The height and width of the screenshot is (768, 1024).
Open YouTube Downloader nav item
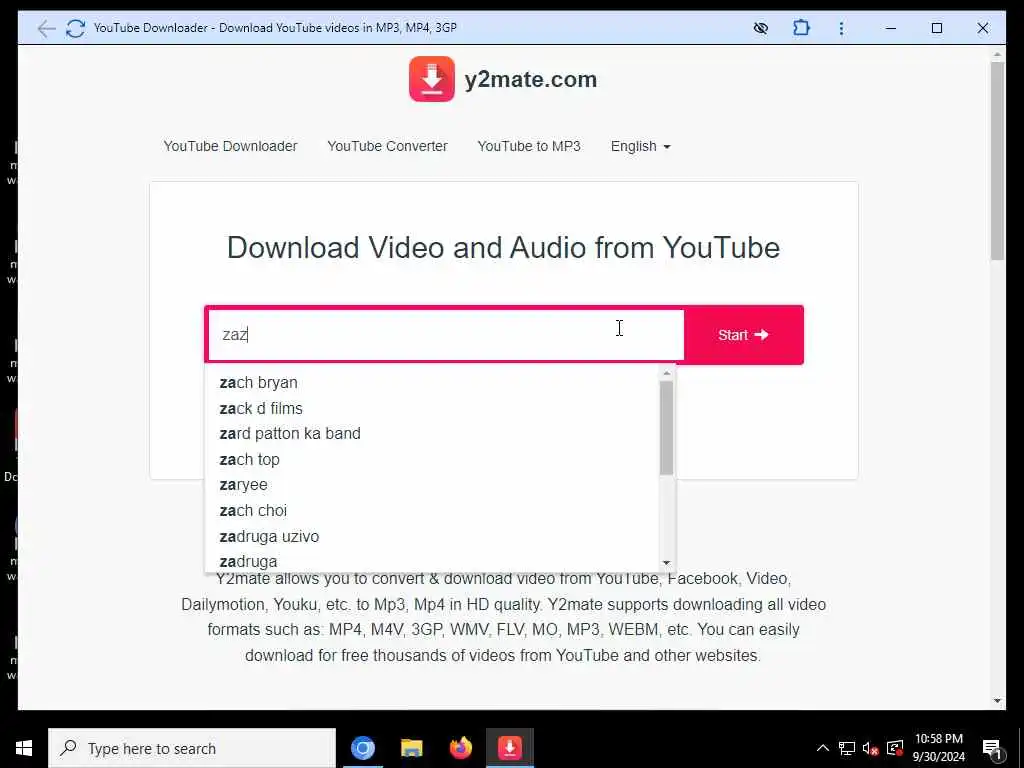[231, 146]
